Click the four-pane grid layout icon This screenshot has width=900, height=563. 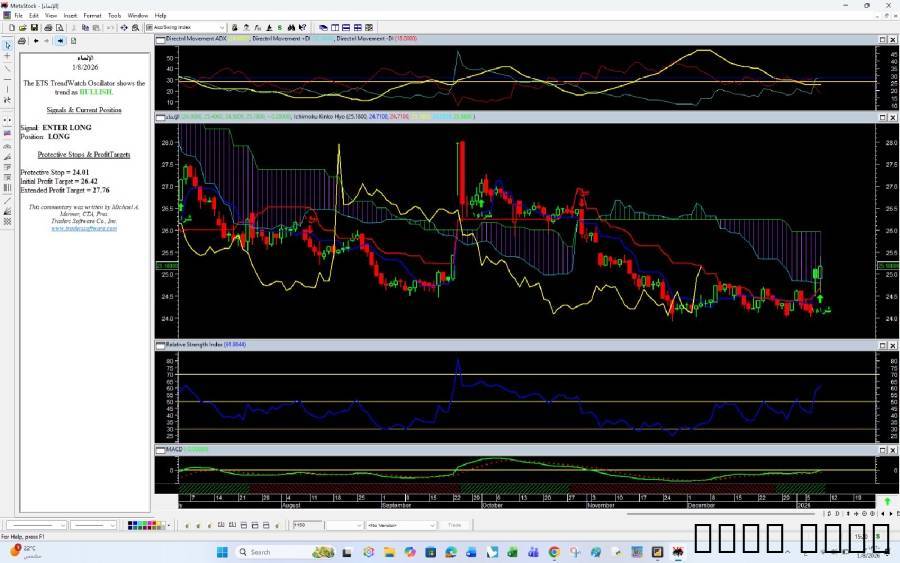point(358,28)
